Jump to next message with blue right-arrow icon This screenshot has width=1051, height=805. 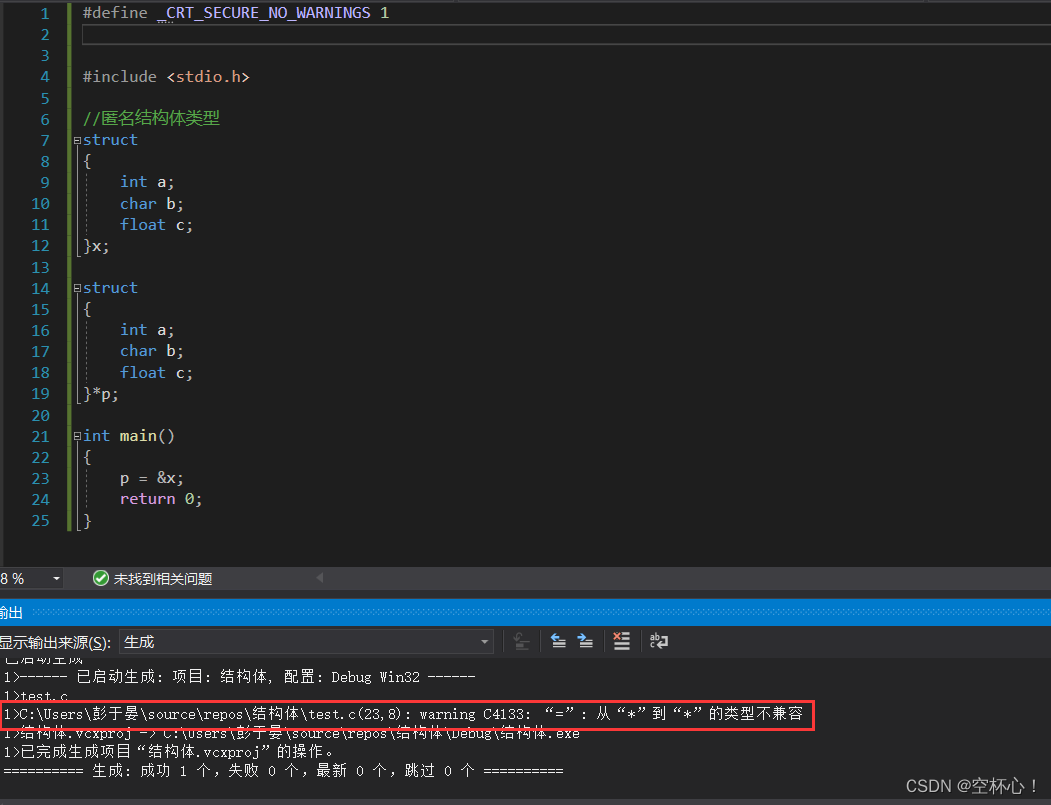tap(586, 641)
